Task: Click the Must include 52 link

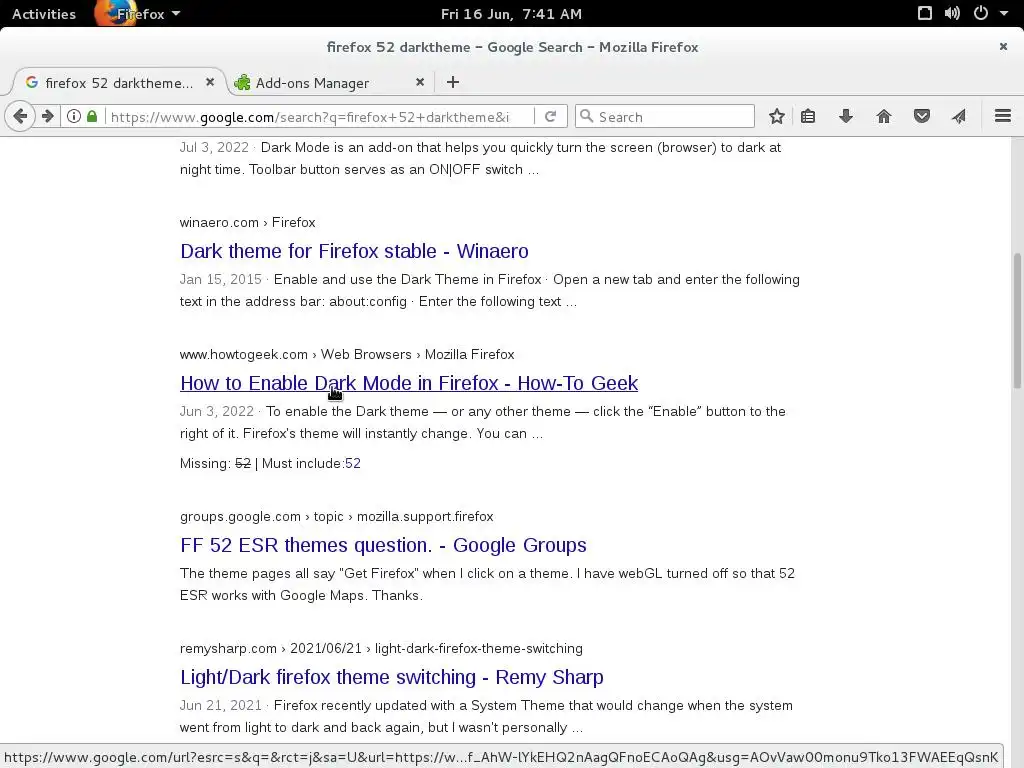Action: [353, 463]
